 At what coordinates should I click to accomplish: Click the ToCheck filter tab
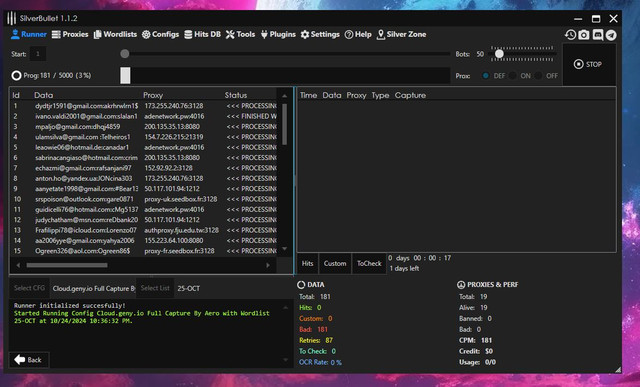tap(369, 264)
